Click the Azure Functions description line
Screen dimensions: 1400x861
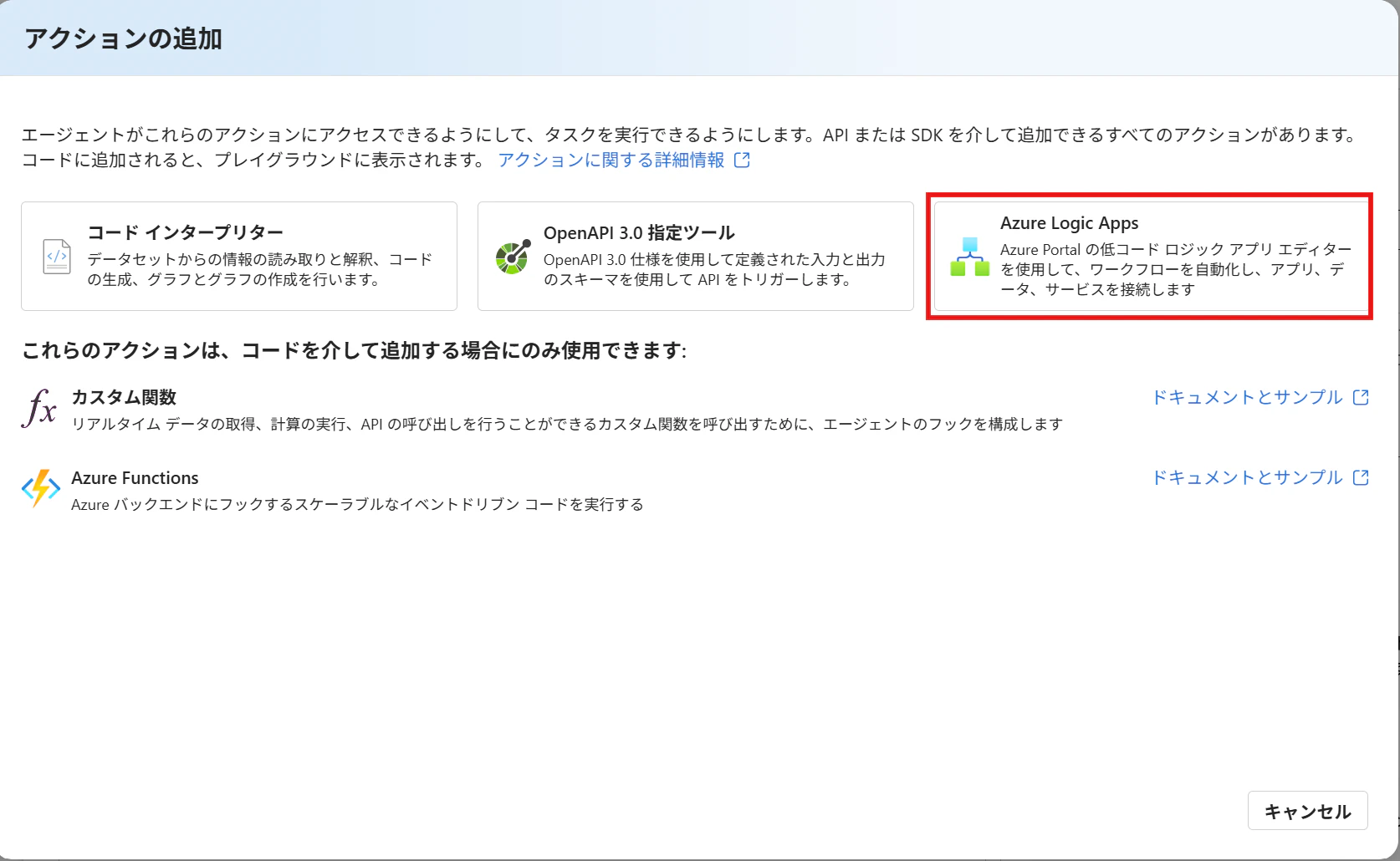click(357, 504)
